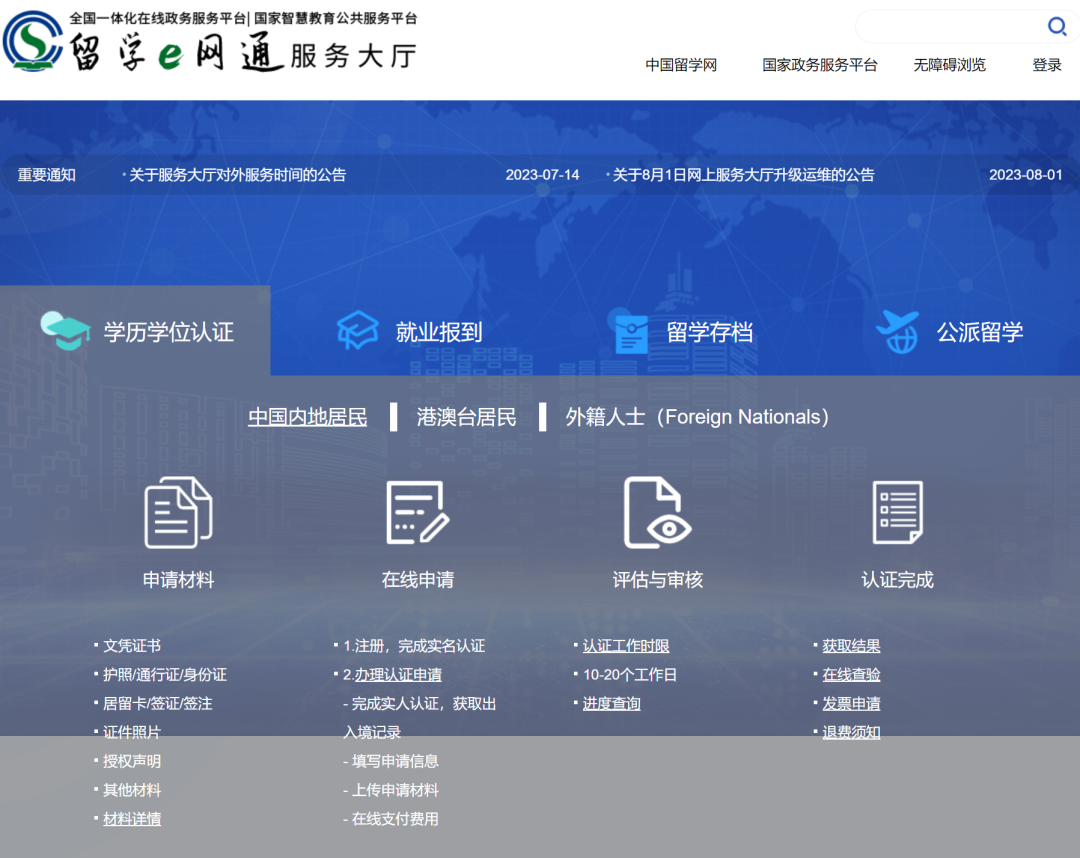Click the 登录 login link
1080x858 pixels.
click(1046, 64)
